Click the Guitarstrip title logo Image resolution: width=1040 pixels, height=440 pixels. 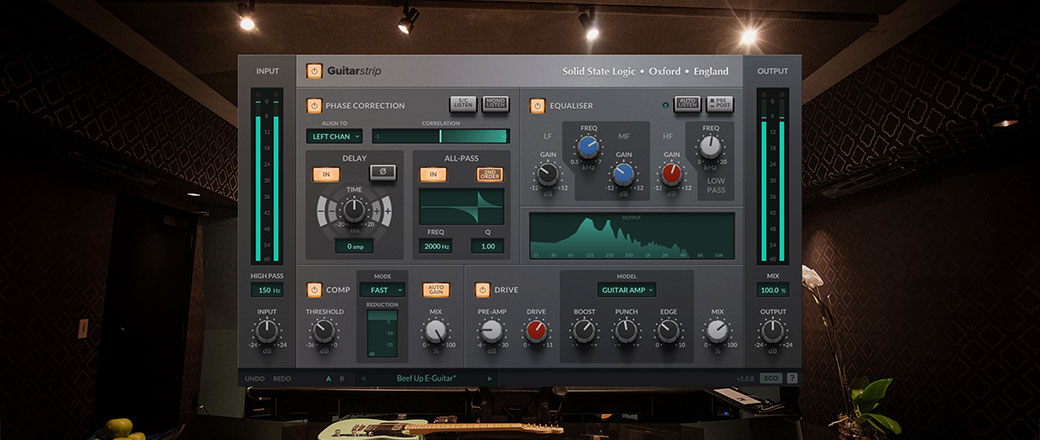click(x=354, y=72)
